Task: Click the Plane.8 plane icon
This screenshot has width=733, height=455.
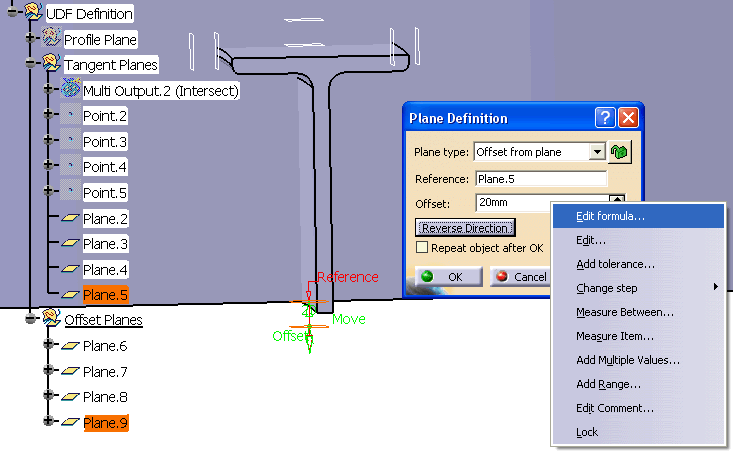Action: click(71, 397)
